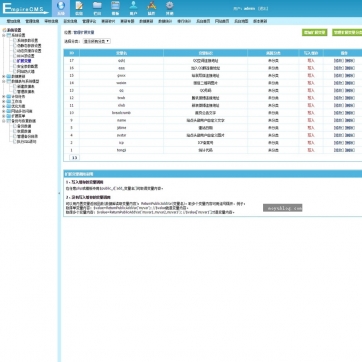Open 恢复数据 in the tree
This screenshot has width=362, height=362.
tap(24, 131)
